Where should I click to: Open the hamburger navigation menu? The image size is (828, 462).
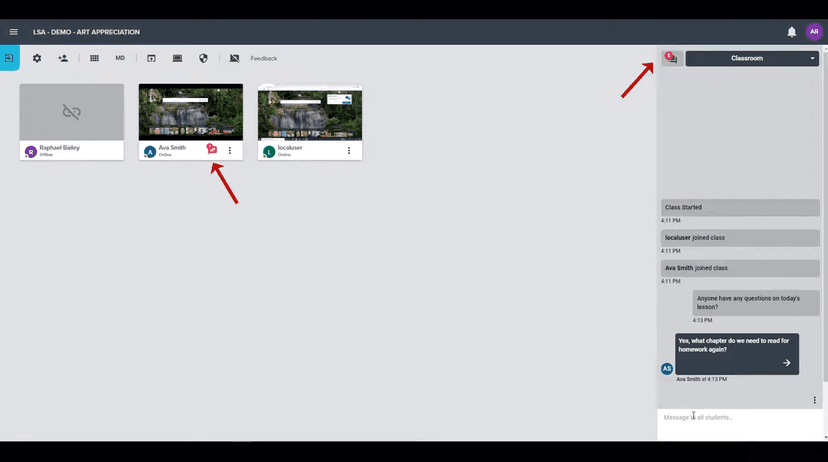pyautogui.click(x=13, y=32)
